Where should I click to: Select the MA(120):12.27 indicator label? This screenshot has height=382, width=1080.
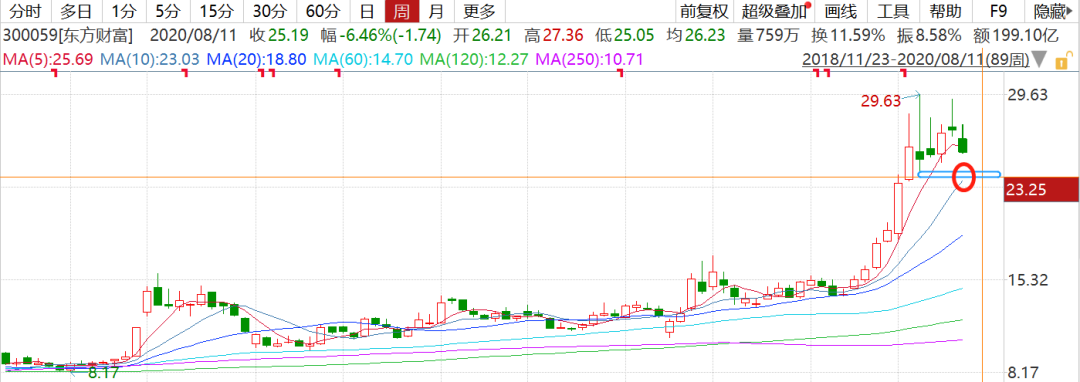(475, 60)
